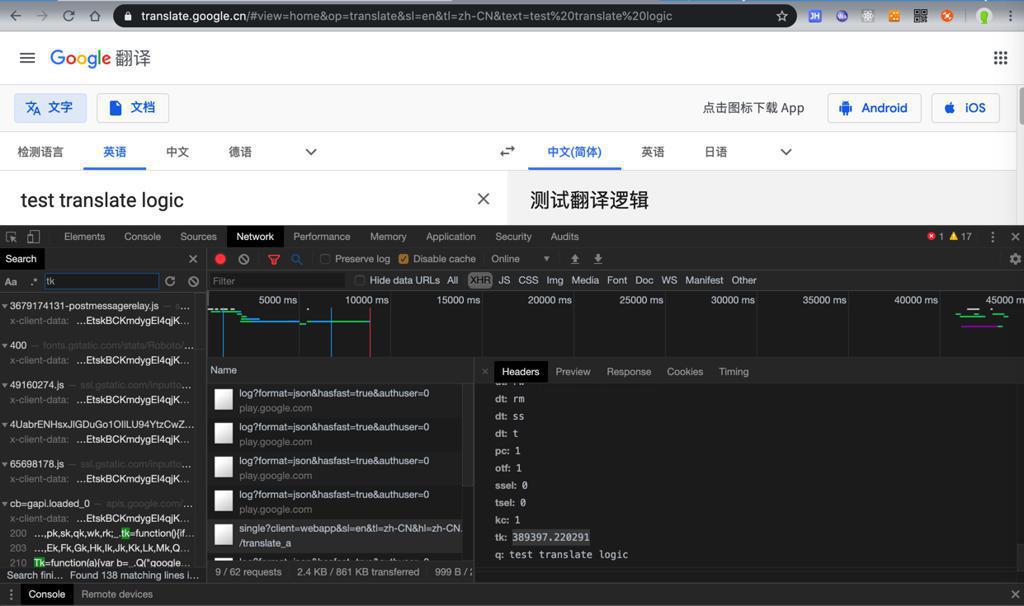
Task: Click the page vertical scrollbar thumb
Action: point(1020,106)
